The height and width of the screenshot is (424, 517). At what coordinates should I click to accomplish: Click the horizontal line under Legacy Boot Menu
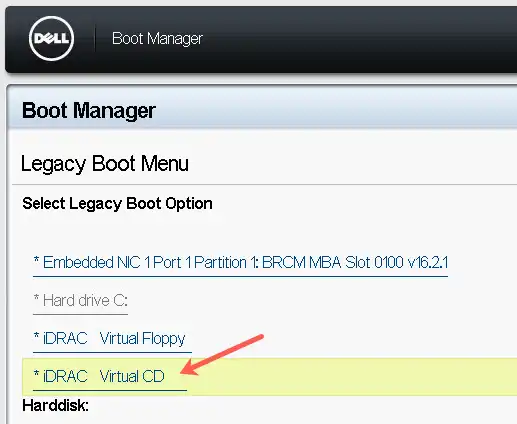pyautogui.click(x=264, y=184)
